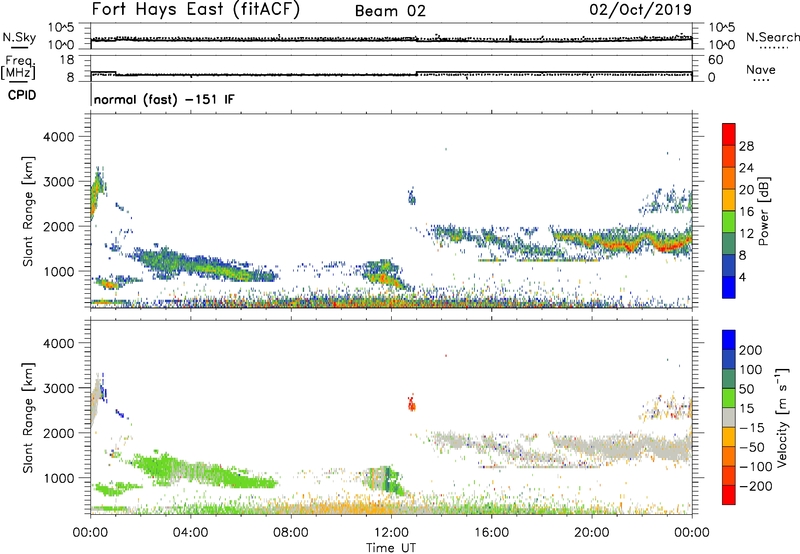Click the 18 label on the frequency axis
The width and height of the screenshot is (800, 554).
point(67,60)
